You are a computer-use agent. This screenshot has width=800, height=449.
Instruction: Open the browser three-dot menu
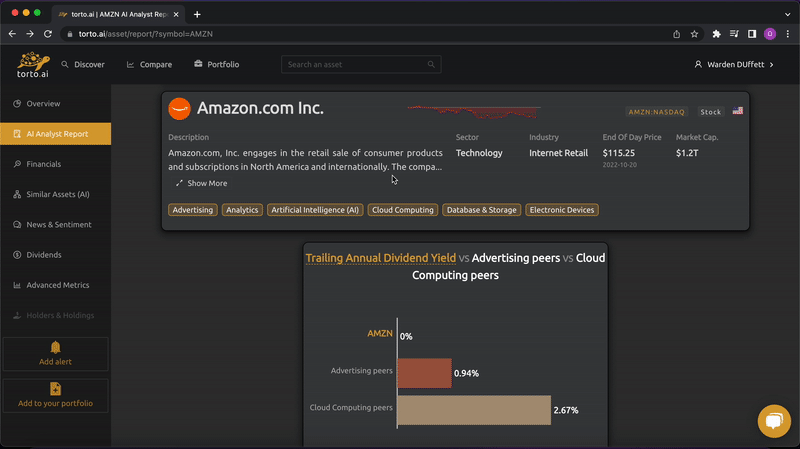(788, 34)
